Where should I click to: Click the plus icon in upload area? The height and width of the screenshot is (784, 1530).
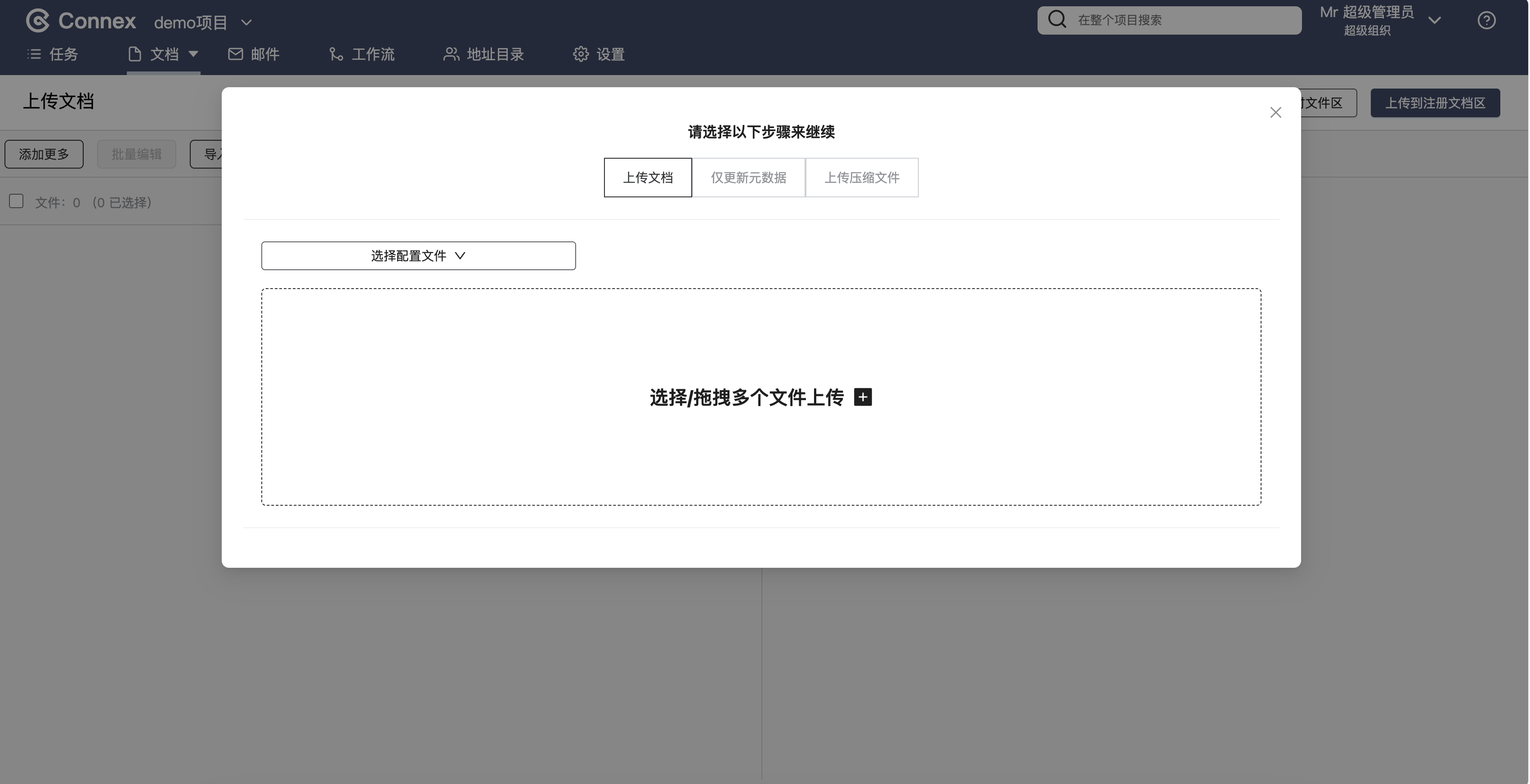coord(863,397)
